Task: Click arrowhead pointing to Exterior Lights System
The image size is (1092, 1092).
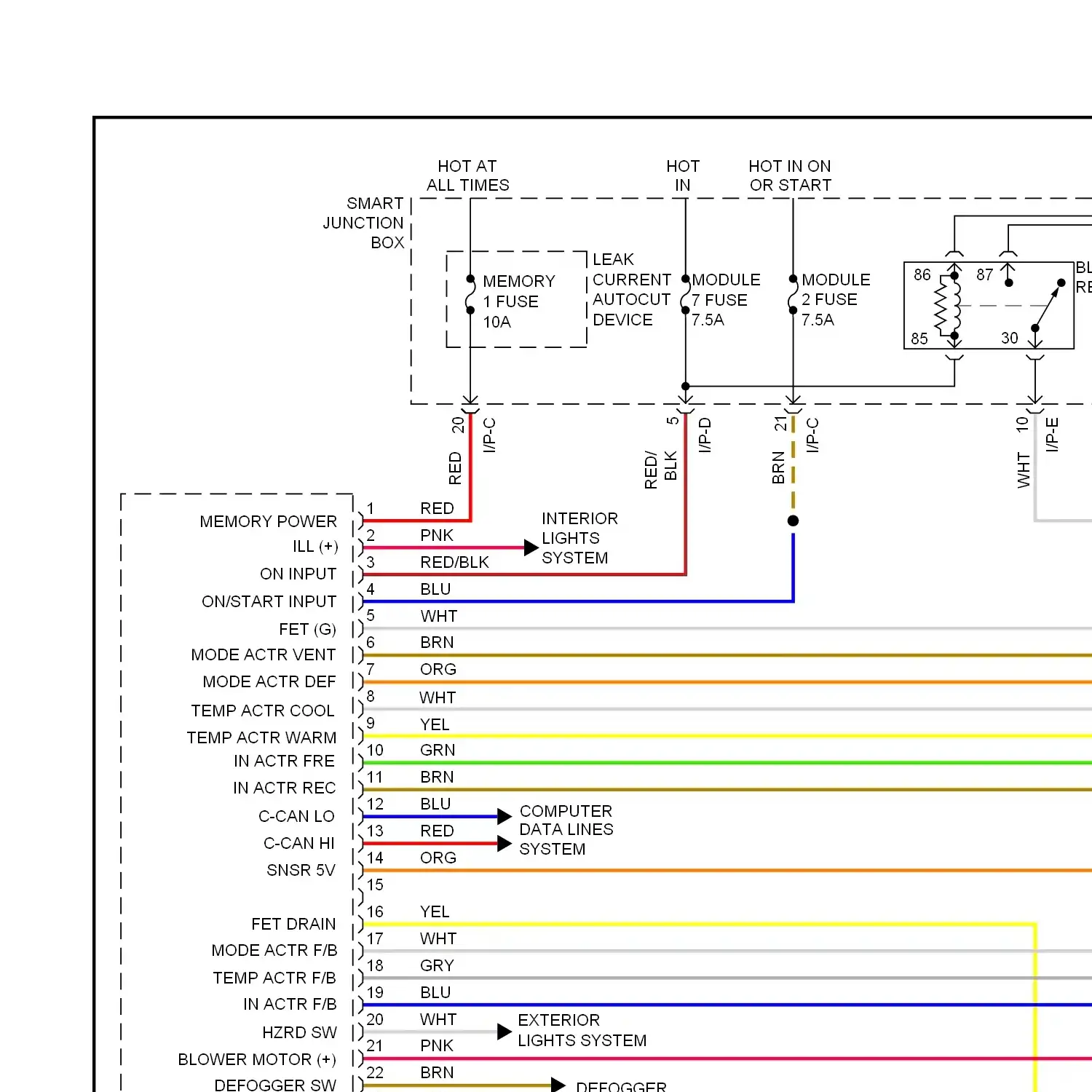Action: (x=505, y=1032)
